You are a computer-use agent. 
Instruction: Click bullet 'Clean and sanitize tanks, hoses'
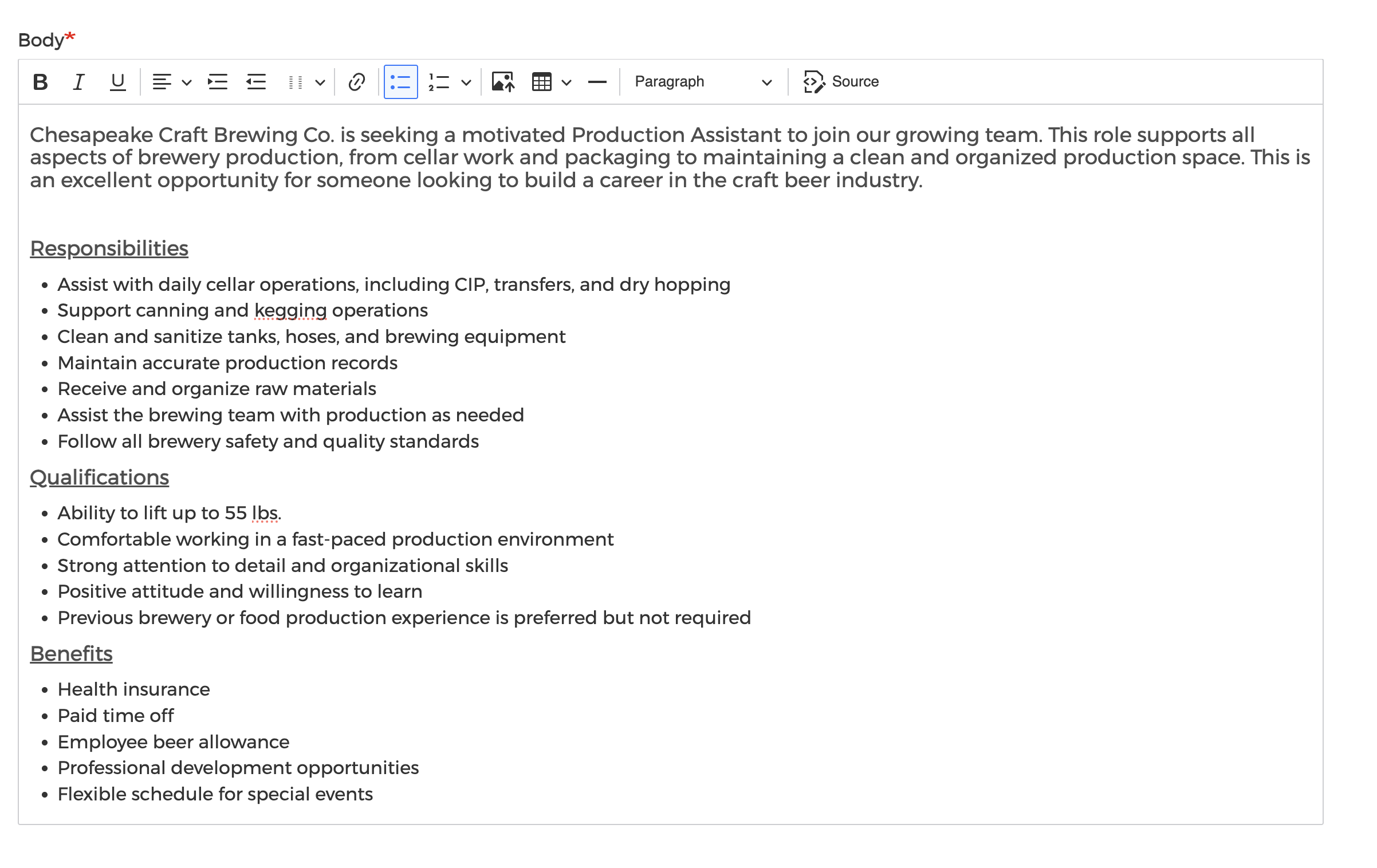click(x=311, y=337)
